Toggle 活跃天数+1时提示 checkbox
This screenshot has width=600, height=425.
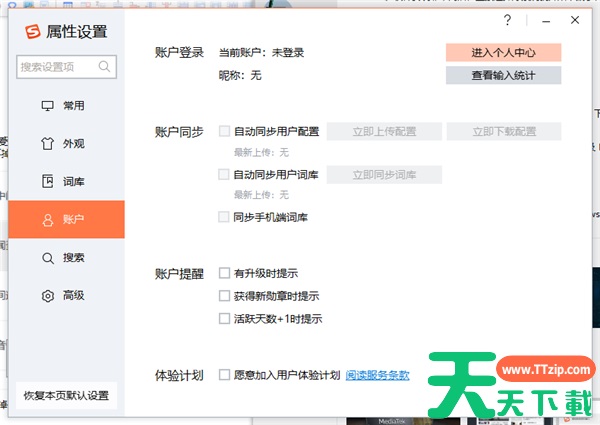pyautogui.click(x=224, y=319)
